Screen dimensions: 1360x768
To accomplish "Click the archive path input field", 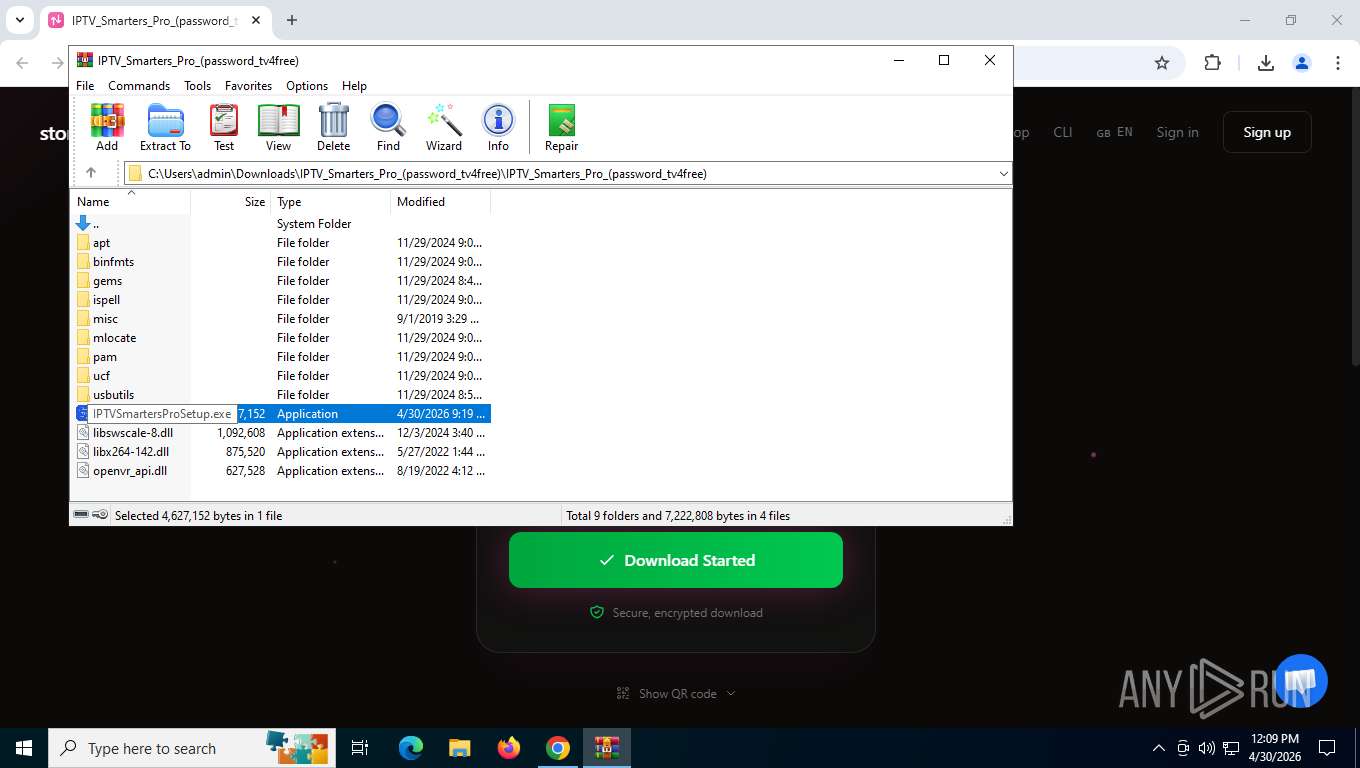I will point(568,174).
